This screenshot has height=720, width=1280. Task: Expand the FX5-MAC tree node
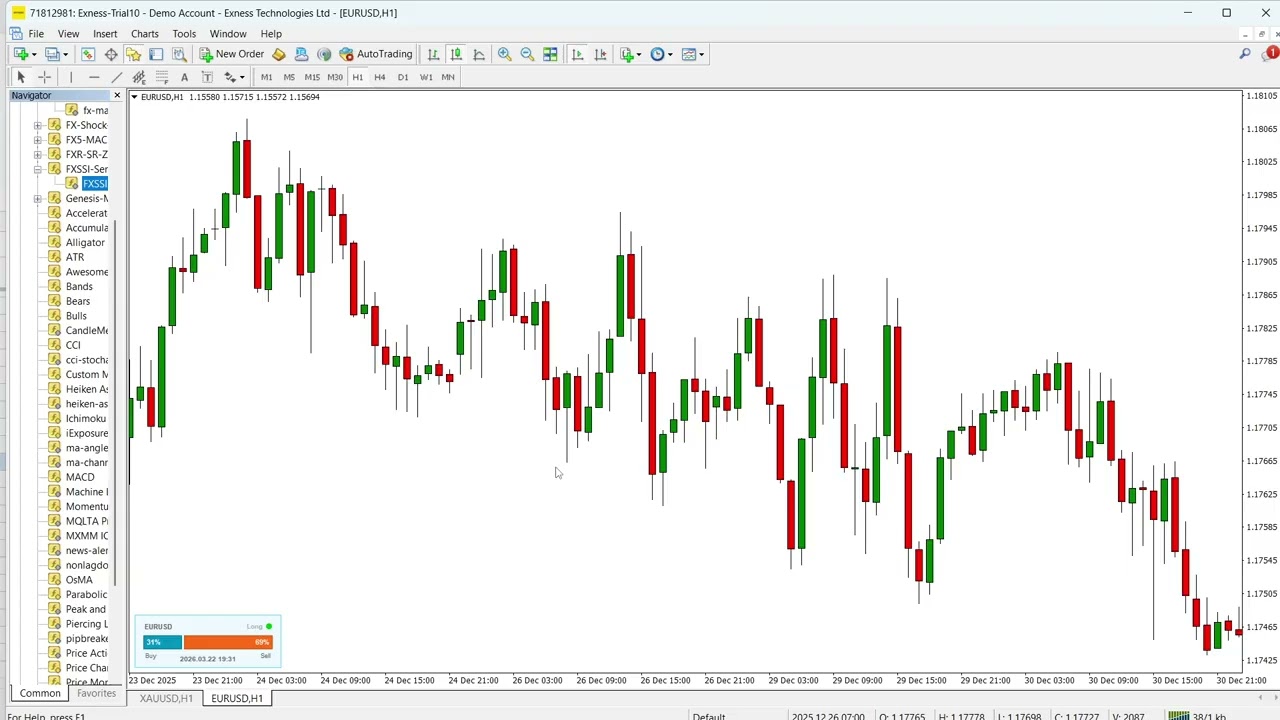(x=38, y=140)
